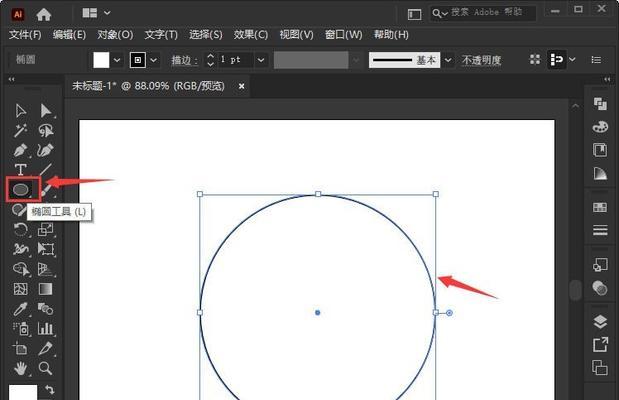Open the 文件(F) menu
This screenshot has width=619, height=400.
(x=25, y=35)
